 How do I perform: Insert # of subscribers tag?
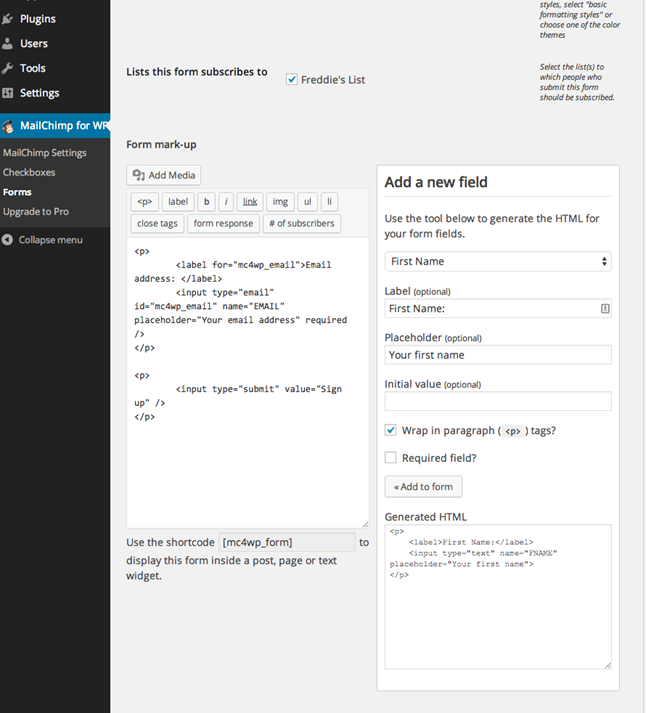302,224
